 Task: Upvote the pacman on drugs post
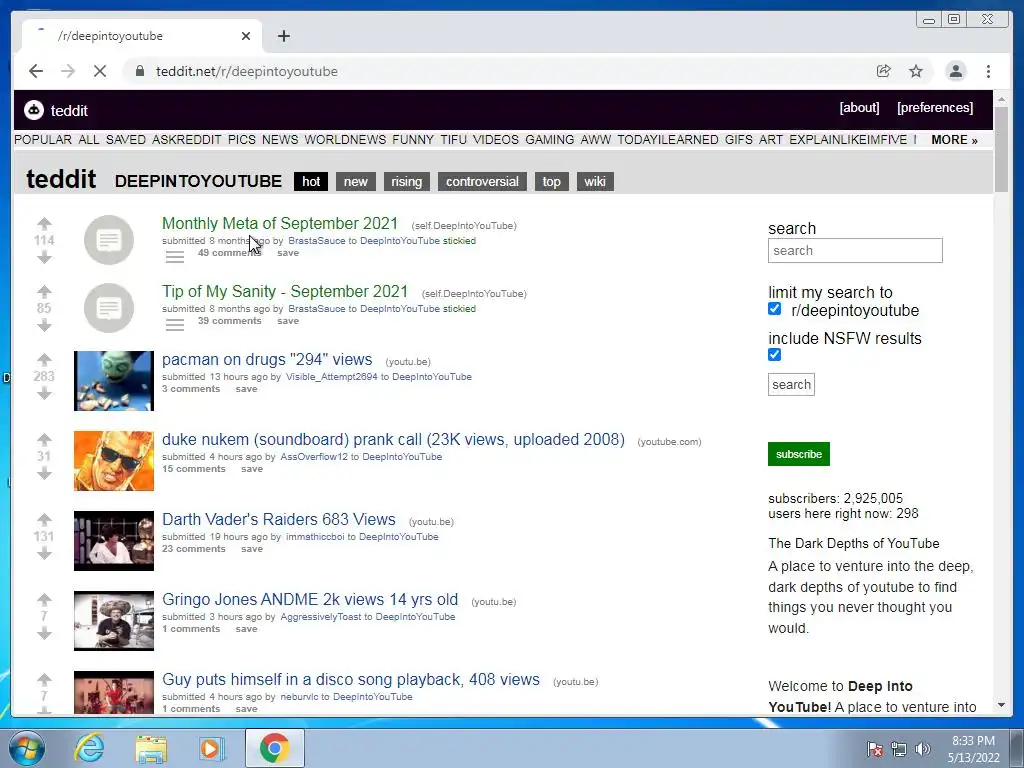[x=44, y=360]
